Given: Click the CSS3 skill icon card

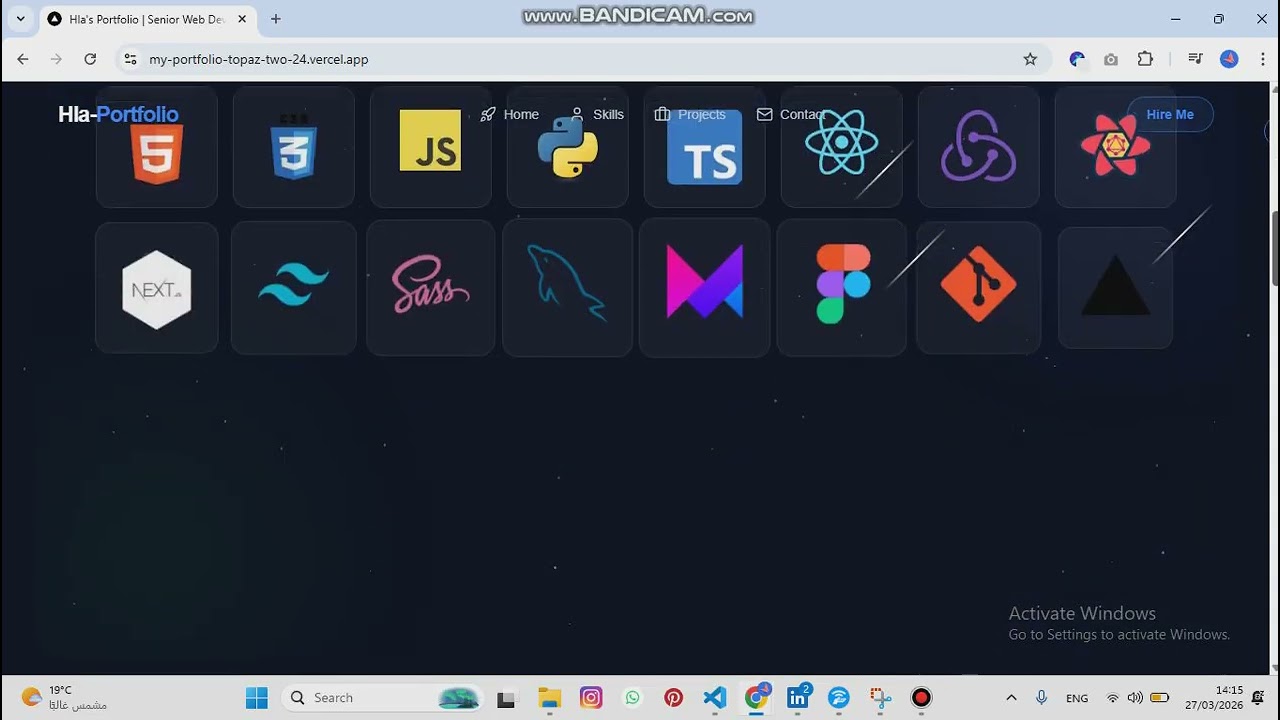Looking at the screenshot, I should click(293, 147).
